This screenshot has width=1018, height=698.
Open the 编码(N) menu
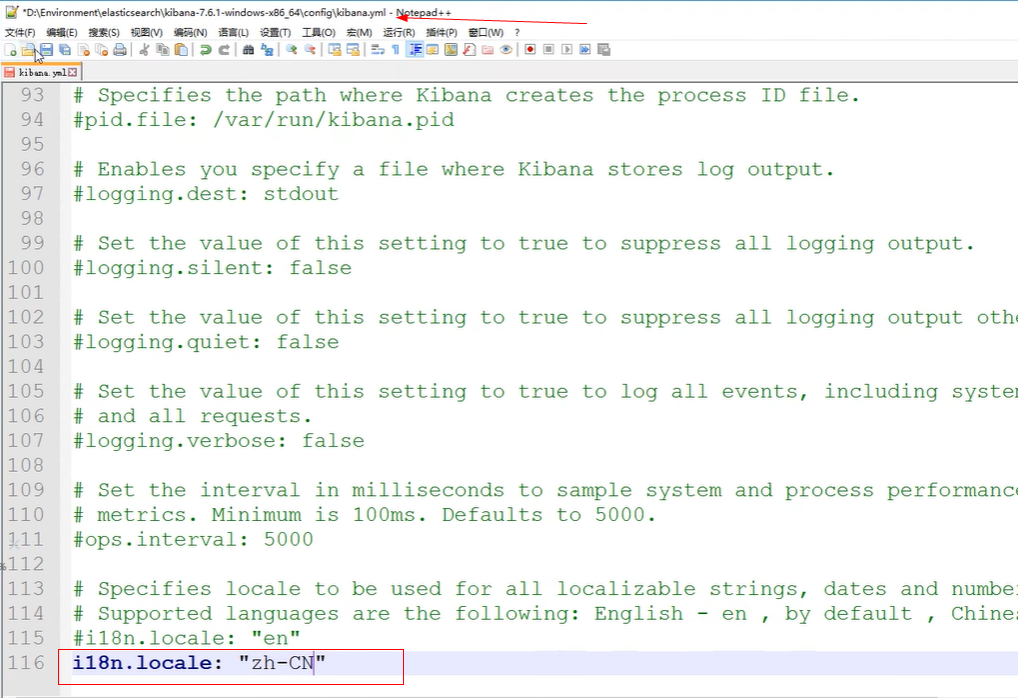pyautogui.click(x=190, y=32)
